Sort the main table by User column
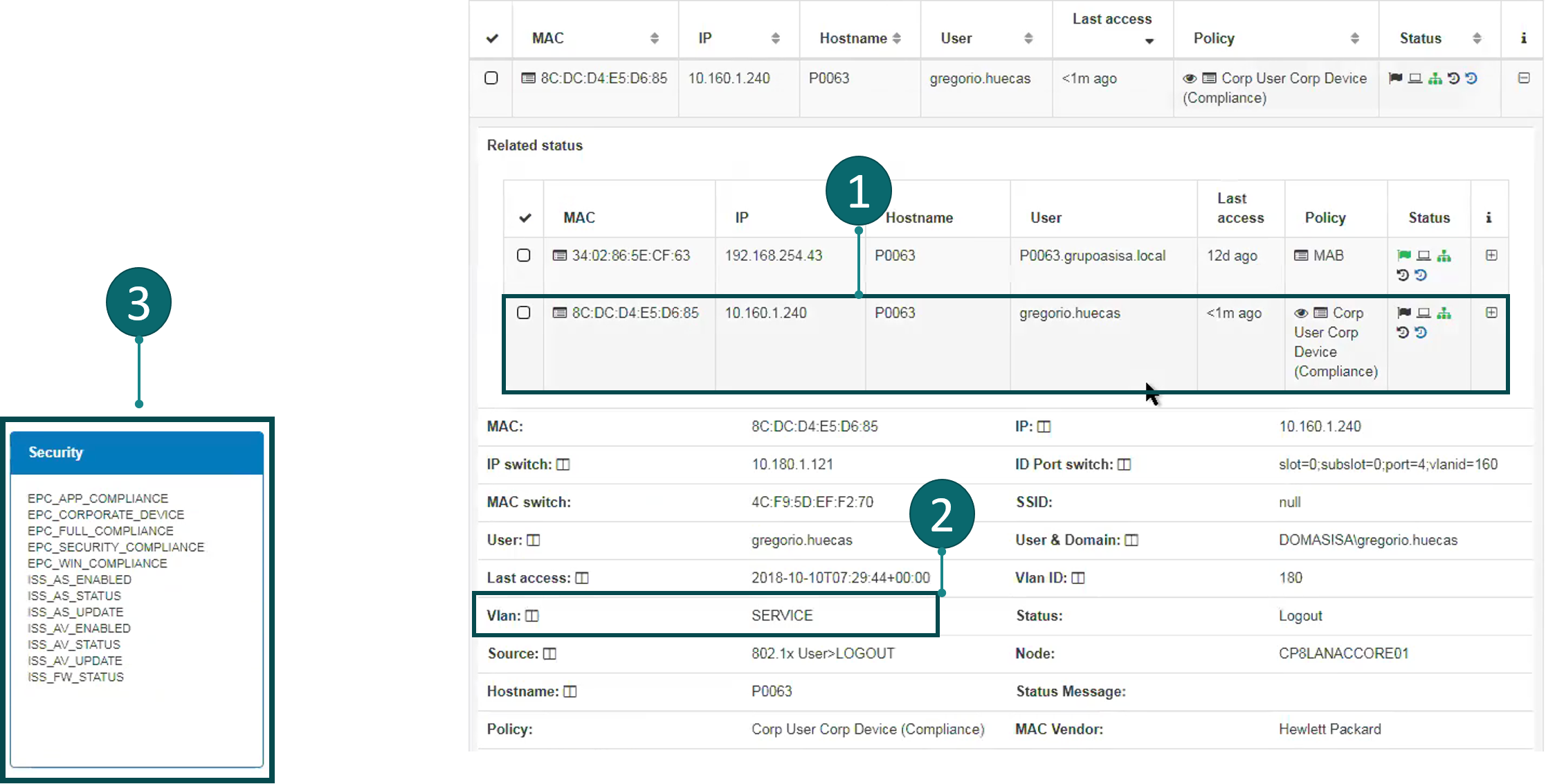The width and height of the screenshot is (1546, 784). 1028,38
